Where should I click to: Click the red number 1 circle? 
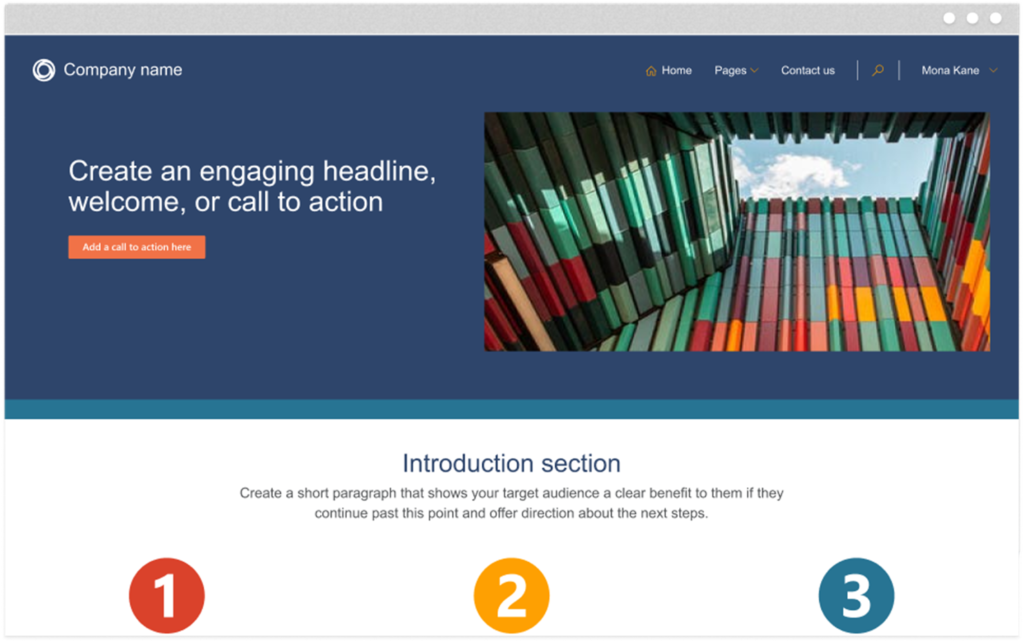[167, 596]
